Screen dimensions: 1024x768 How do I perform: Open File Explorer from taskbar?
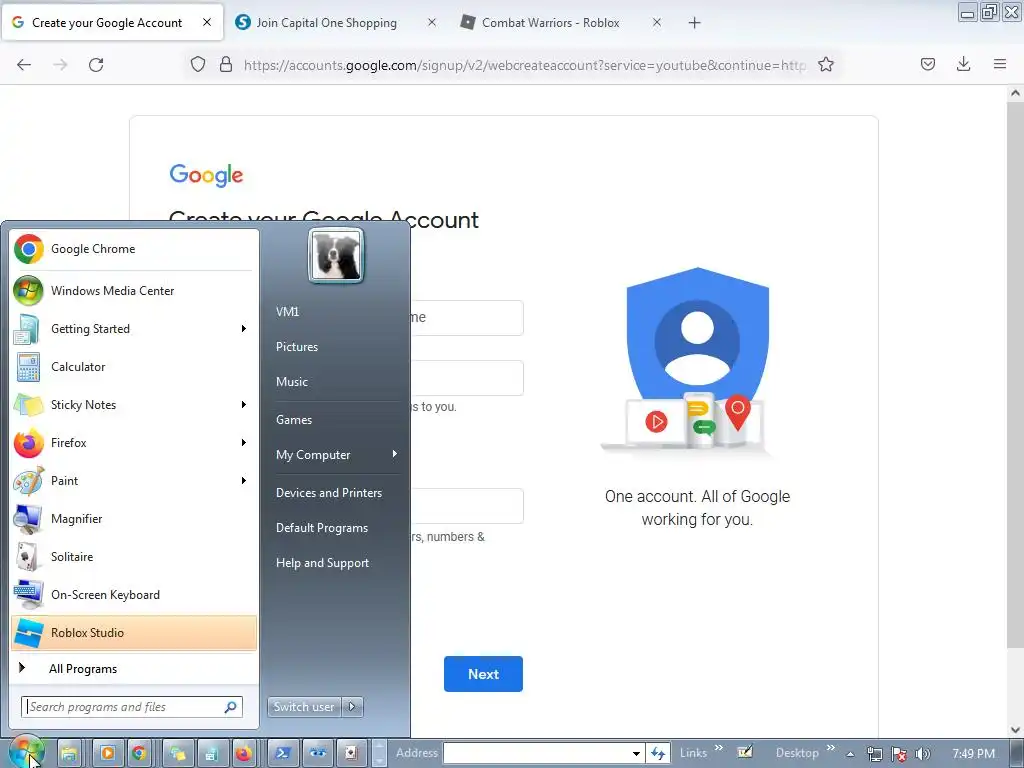click(x=69, y=754)
